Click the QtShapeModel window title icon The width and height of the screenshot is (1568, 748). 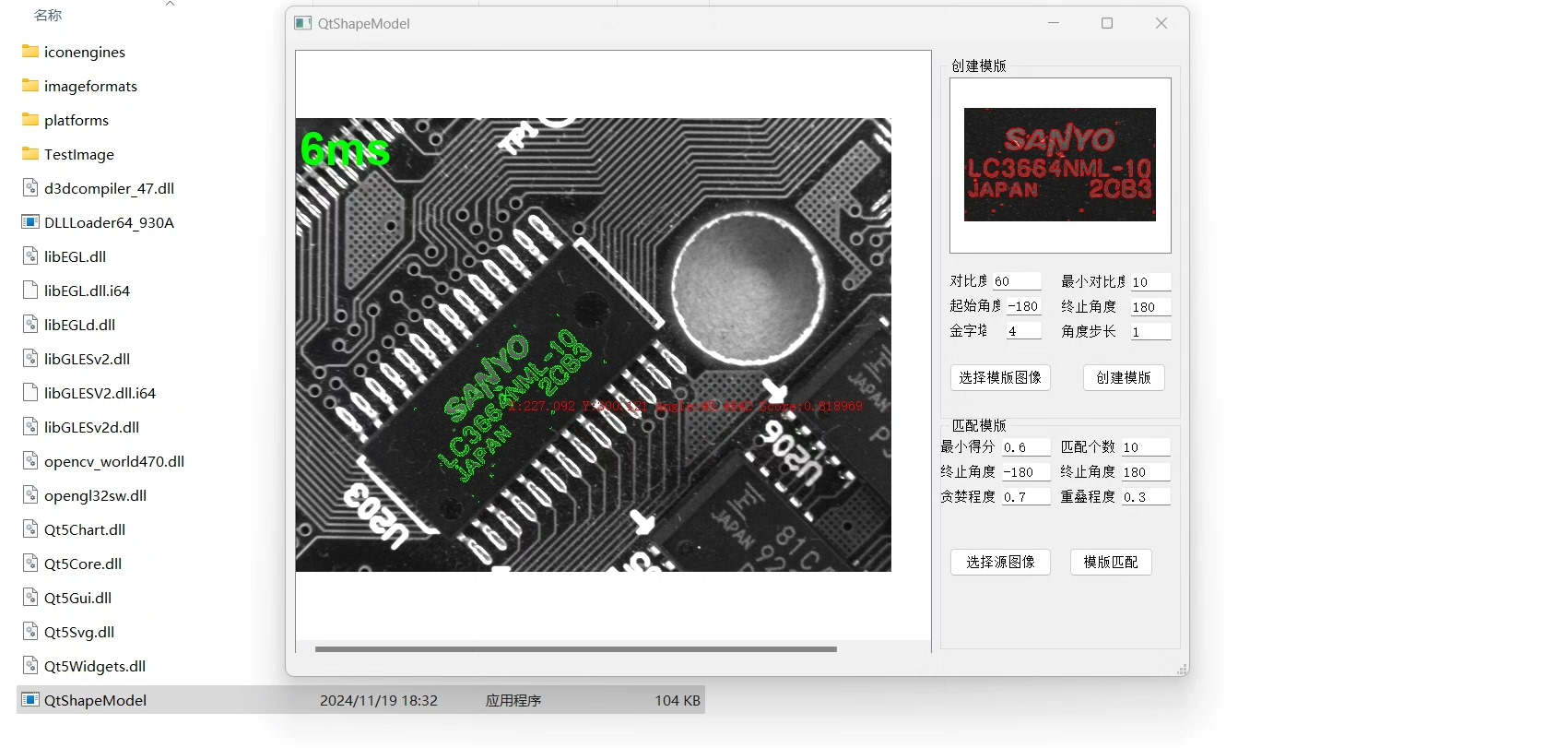pyautogui.click(x=303, y=23)
